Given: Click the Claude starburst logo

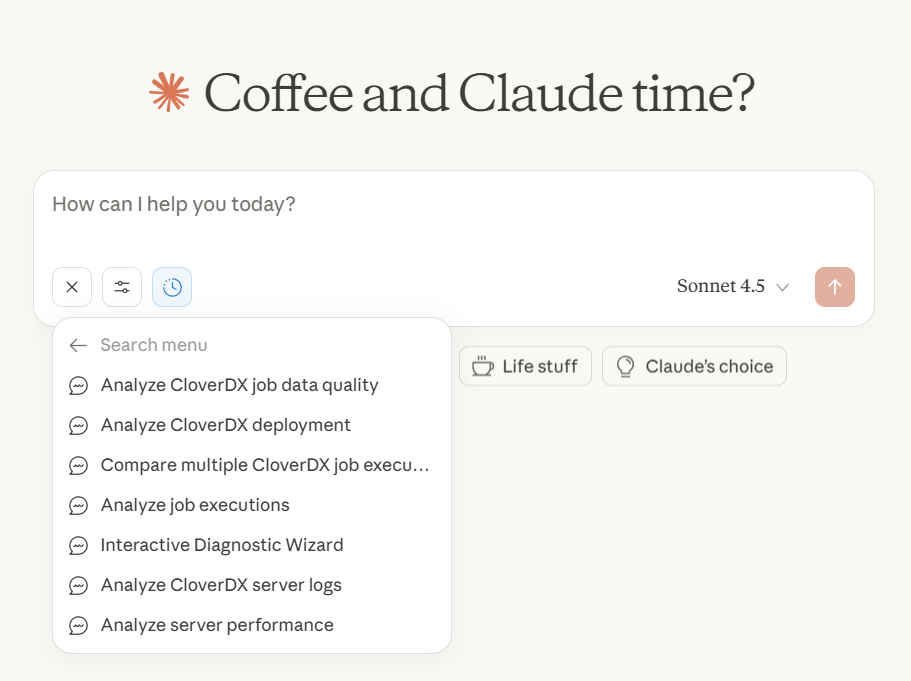Looking at the screenshot, I should pyautogui.click(x=168, y=93).
